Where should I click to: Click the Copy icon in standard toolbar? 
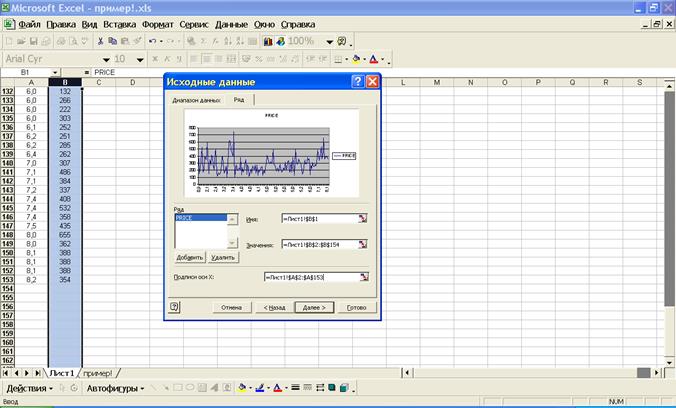tap(113, 41)
